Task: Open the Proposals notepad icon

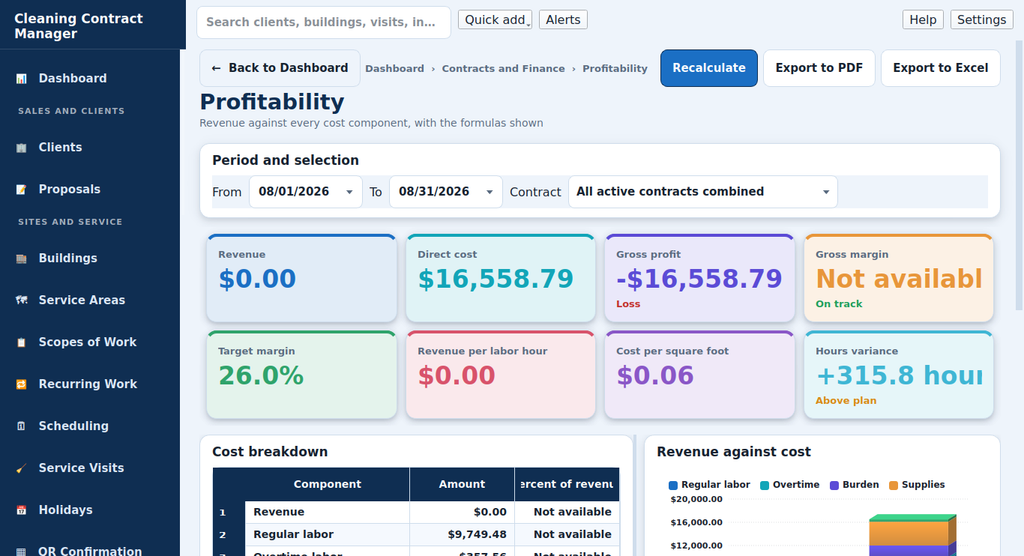Action: click(x=22, y=189)
